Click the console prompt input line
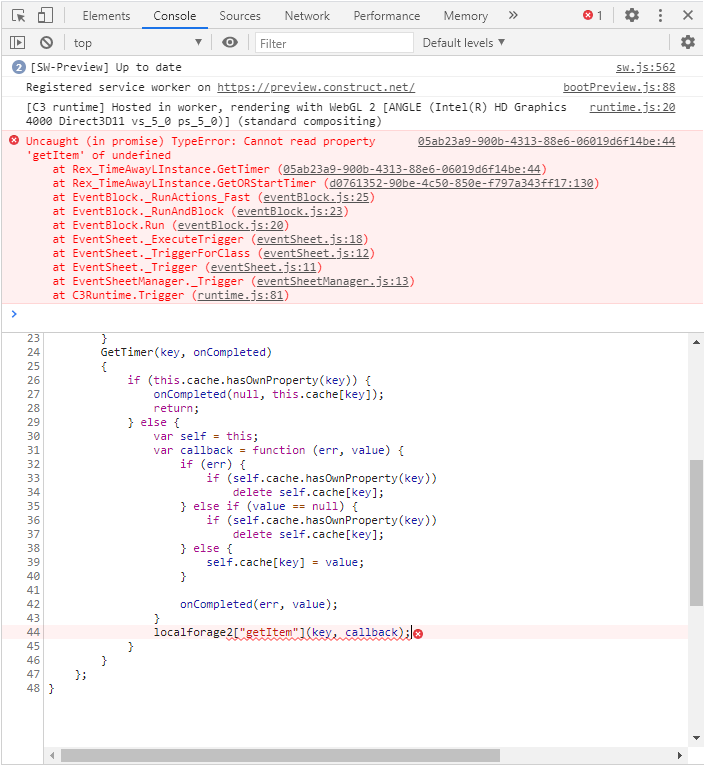The image size is (705, 766). click(x=352, y=314)
